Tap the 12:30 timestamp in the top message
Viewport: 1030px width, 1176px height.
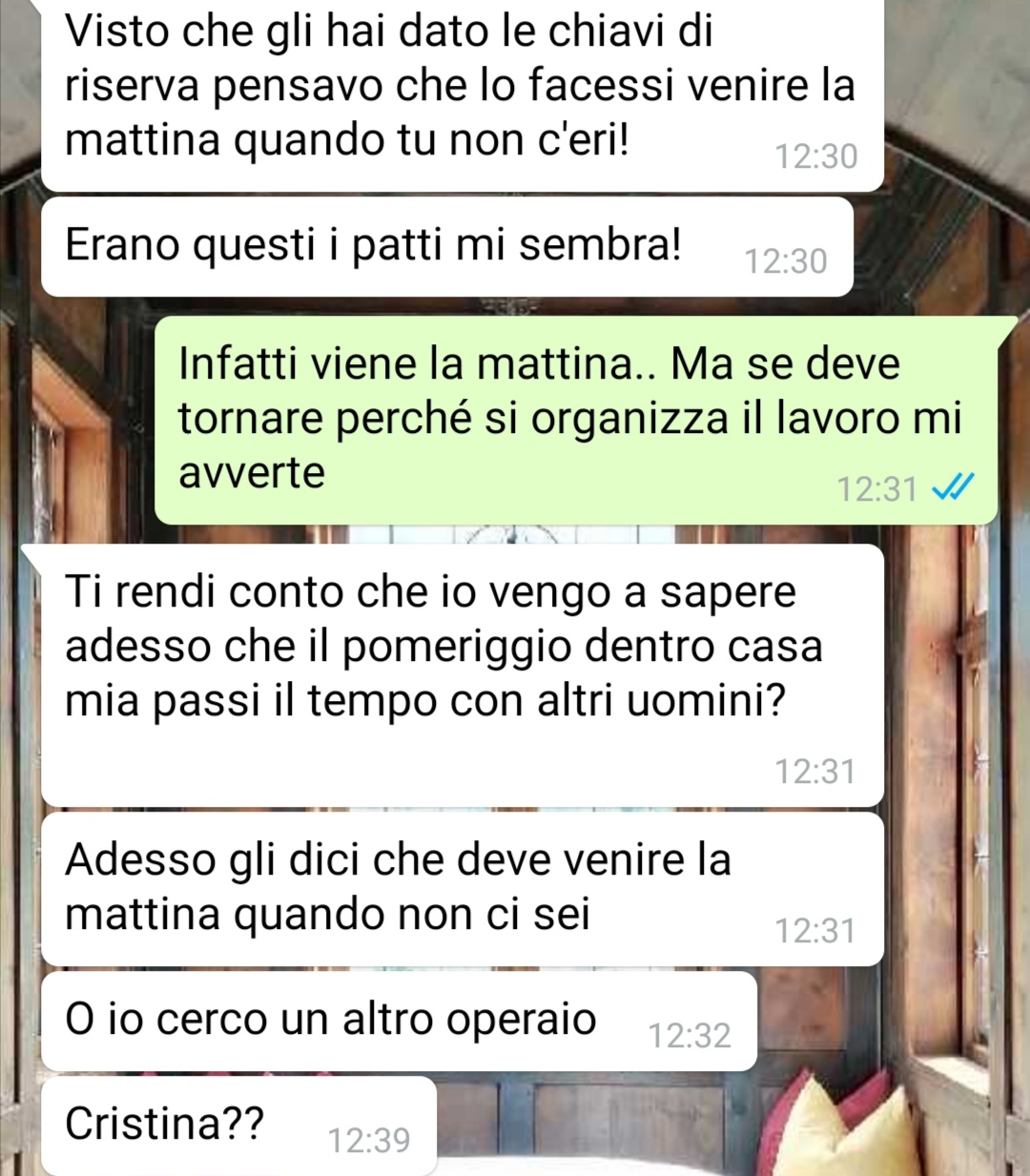(816, 156)
